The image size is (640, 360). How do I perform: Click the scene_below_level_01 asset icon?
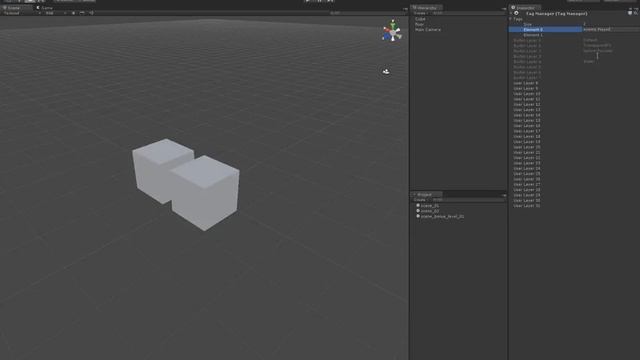click(x=418, y=216)
